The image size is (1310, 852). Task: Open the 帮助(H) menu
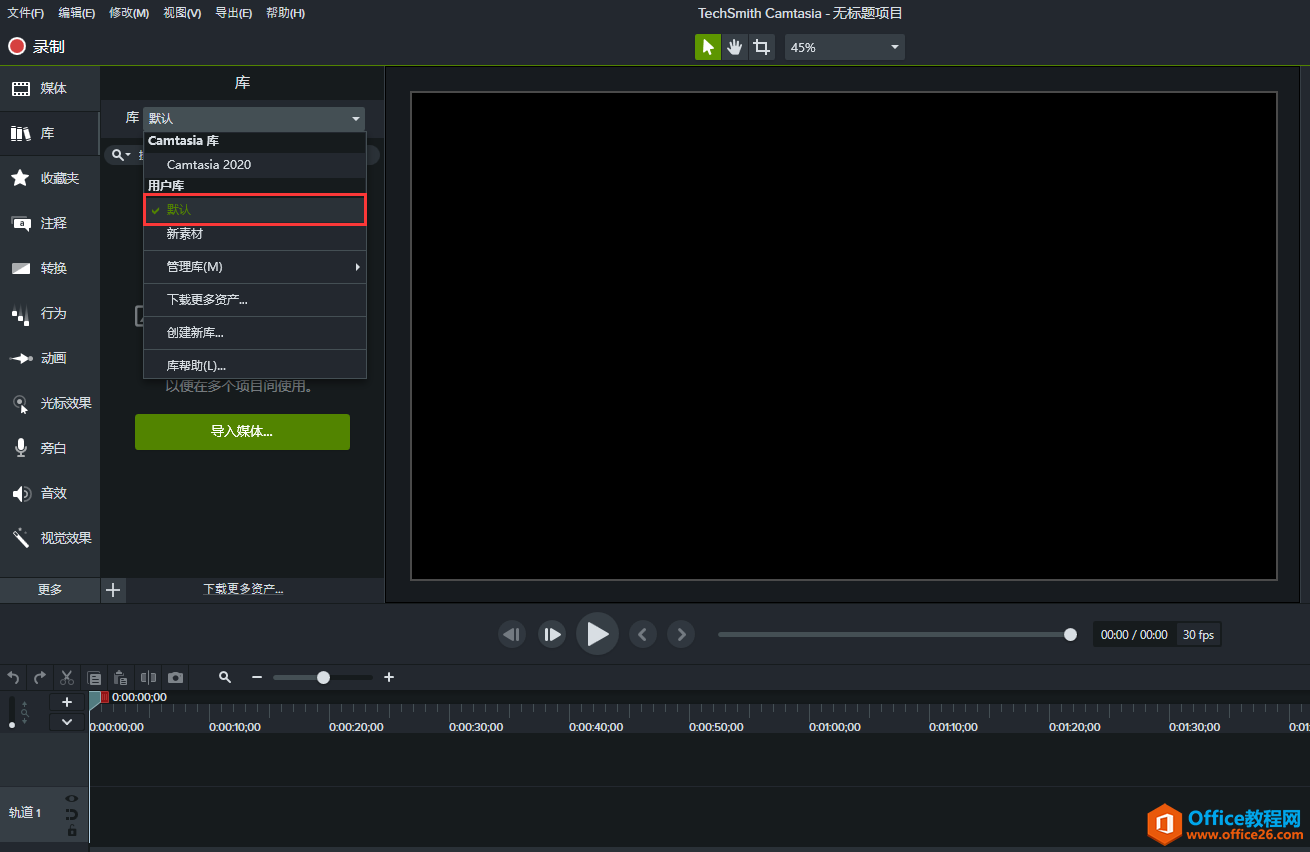(x=286, y=13)
